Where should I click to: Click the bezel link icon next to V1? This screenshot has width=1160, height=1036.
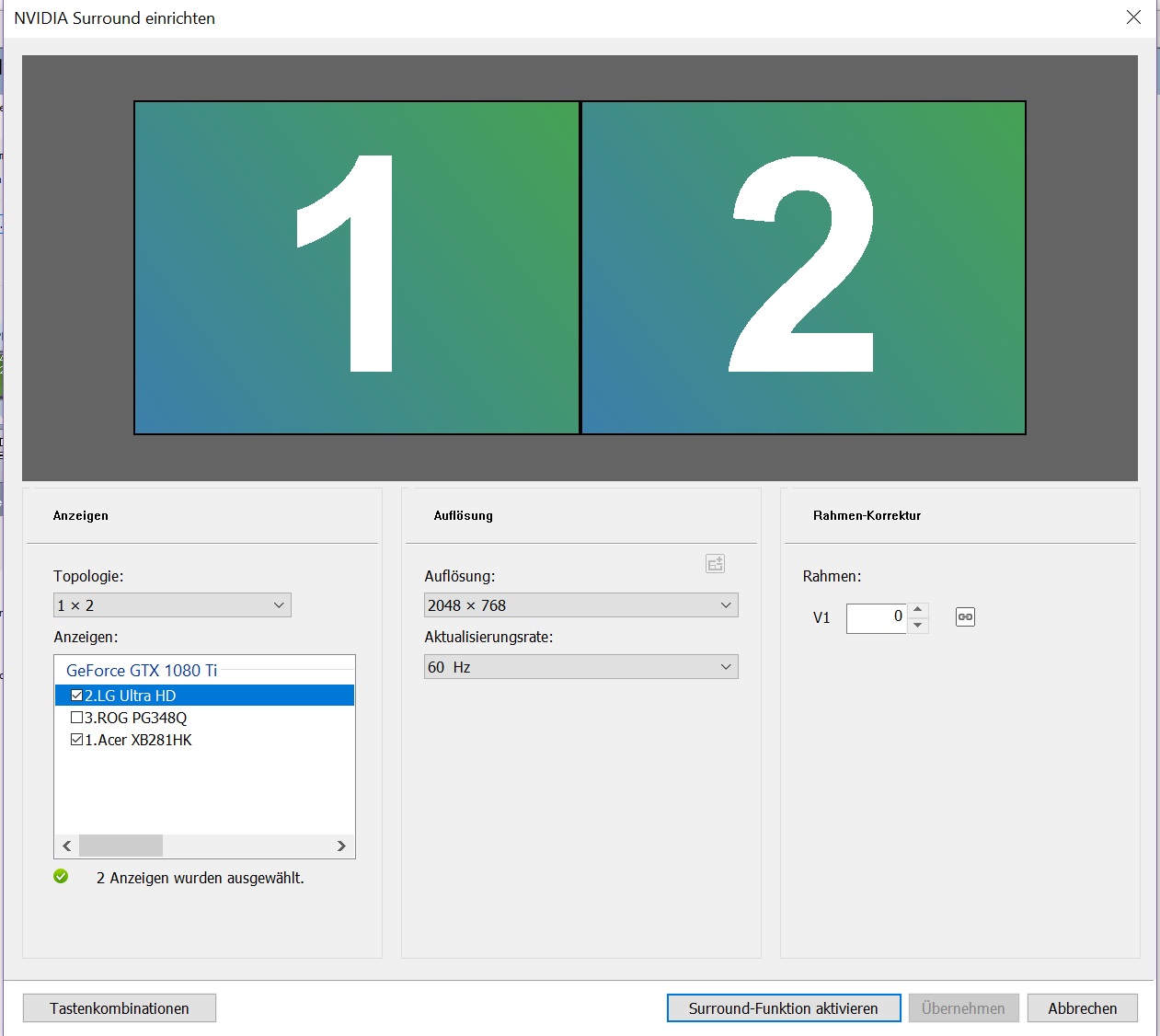pos(965,617)
